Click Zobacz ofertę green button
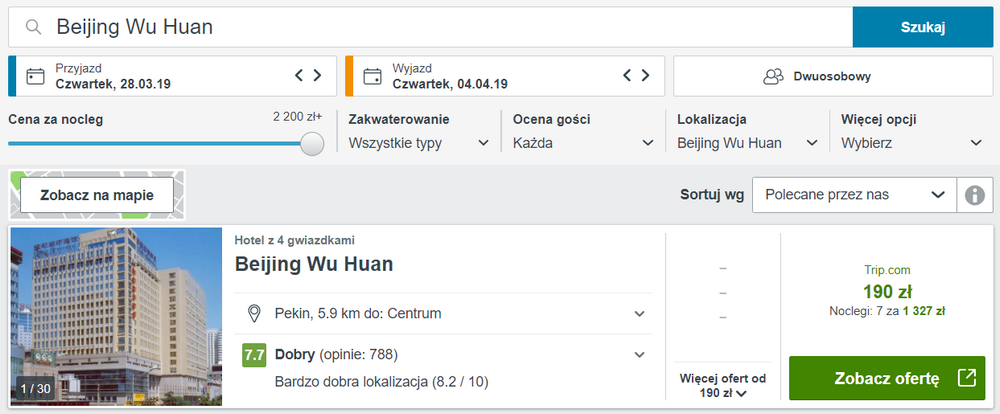The height and width of the screenshot is (414, 1000). [x=887, y=378]
